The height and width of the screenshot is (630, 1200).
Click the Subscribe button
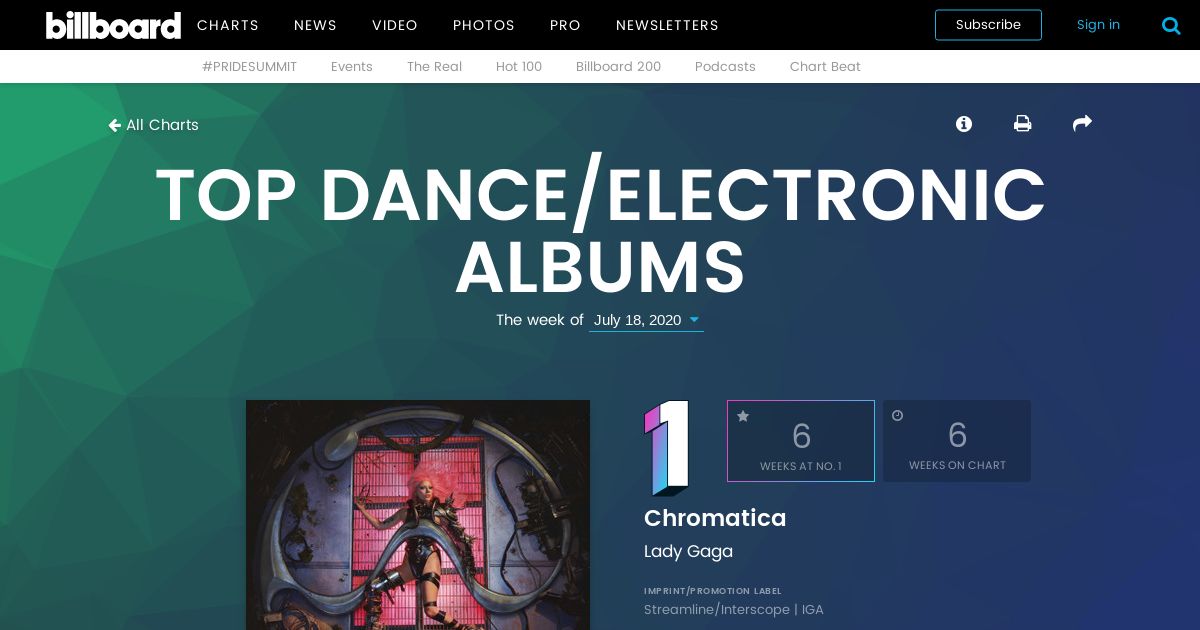pos(988,25)
